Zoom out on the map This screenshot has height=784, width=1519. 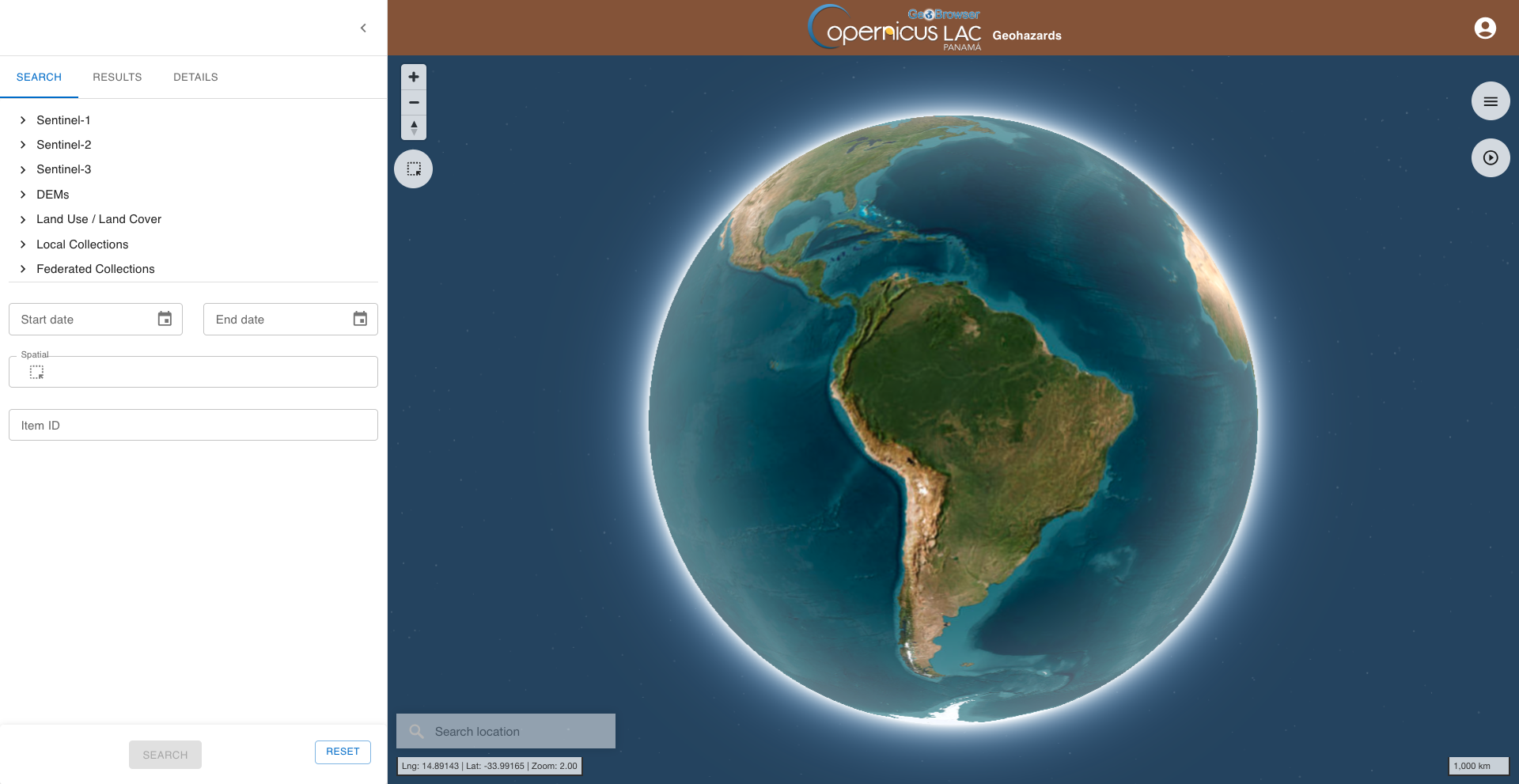pyautogui.click(x=414, y=103)
